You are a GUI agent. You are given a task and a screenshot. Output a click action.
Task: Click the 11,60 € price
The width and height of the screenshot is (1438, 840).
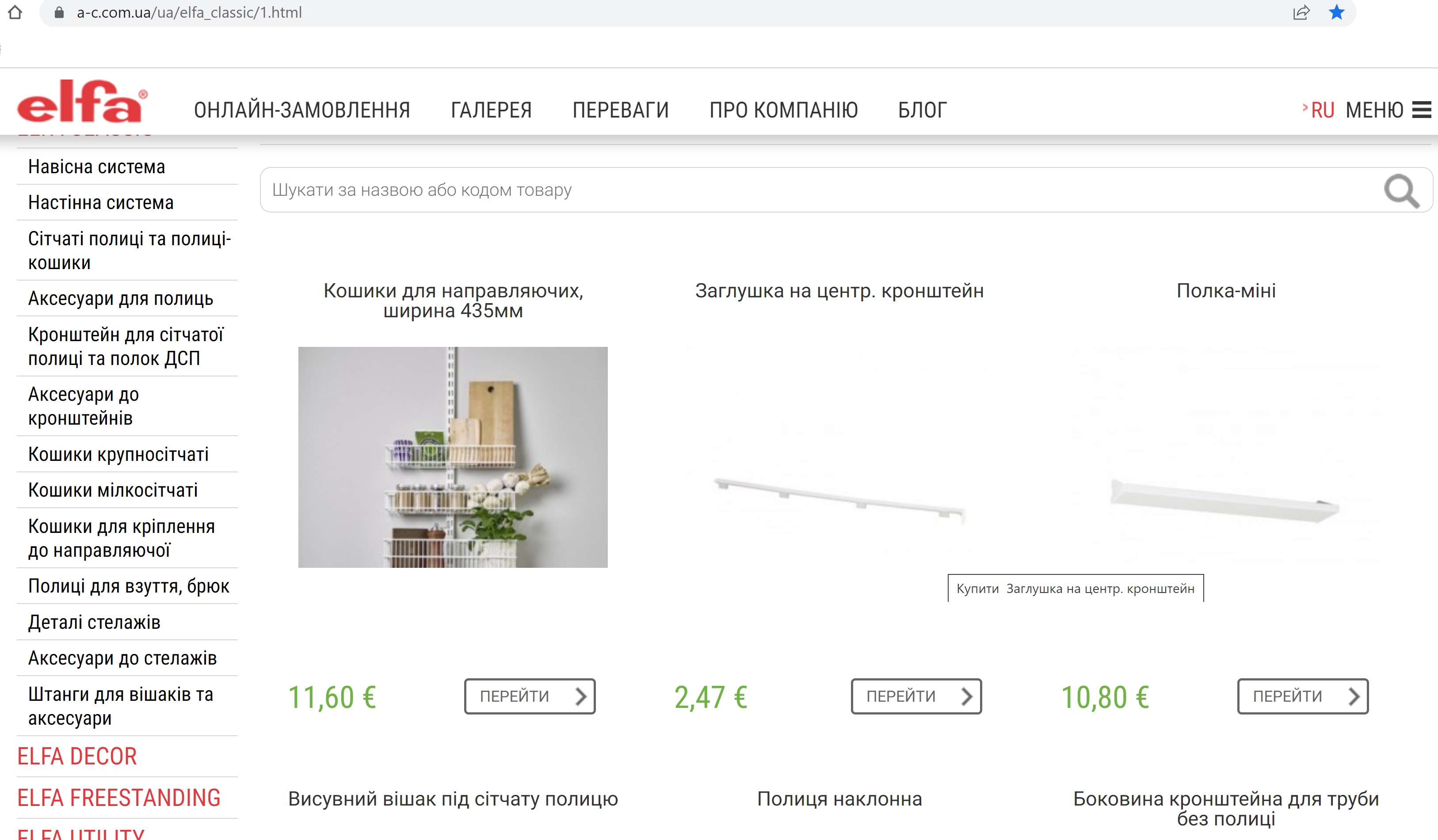[332, 697]
